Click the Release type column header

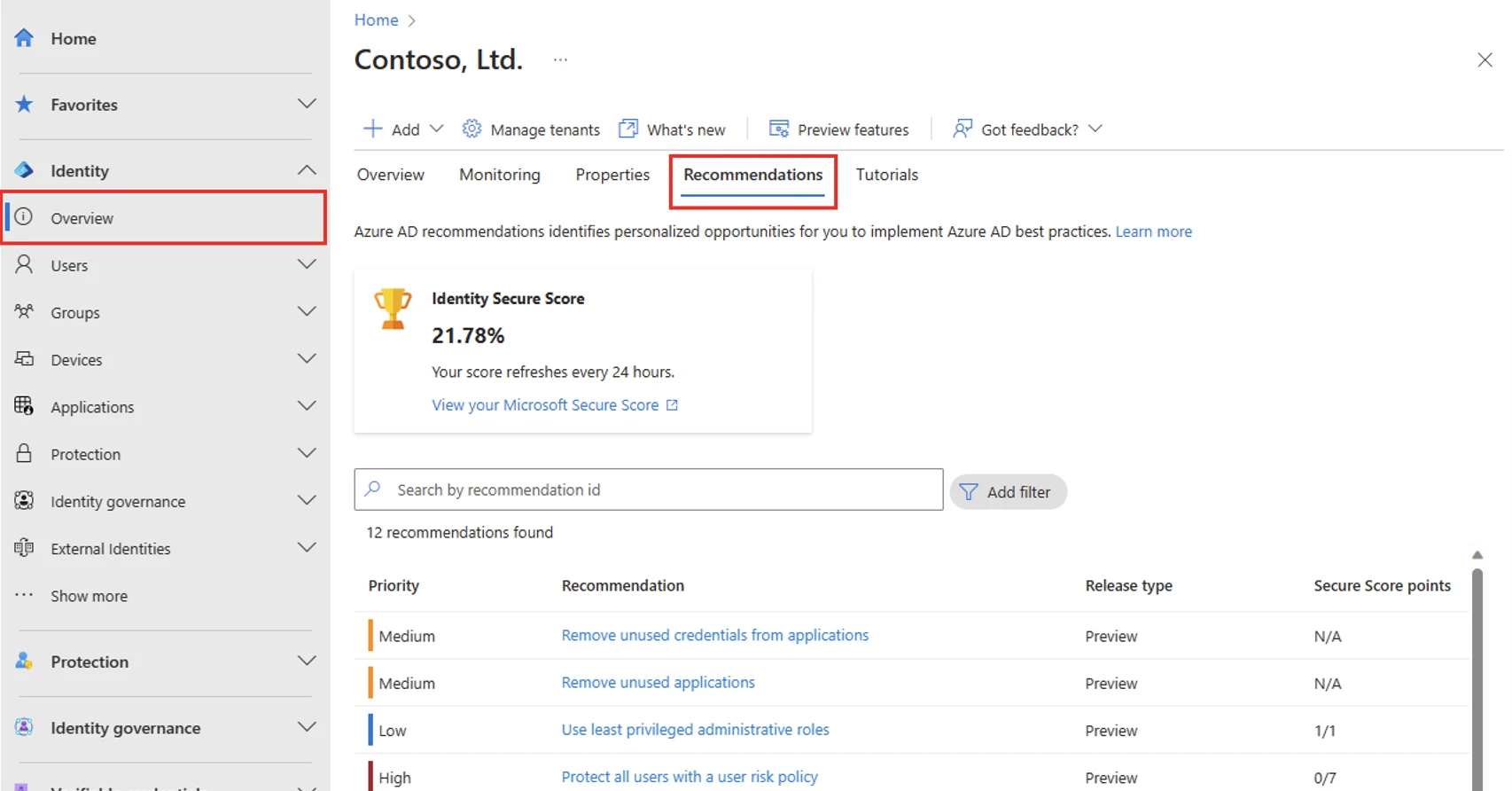pyautogui.click(x=1128, y=585)
